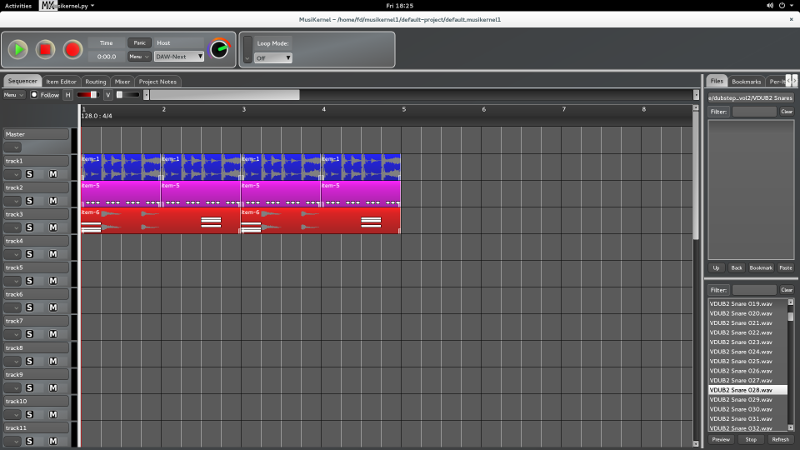Open the Loop Mode Off dropdown
The width and height of the screenshot is (800, 450).
[x=273, y=58]
